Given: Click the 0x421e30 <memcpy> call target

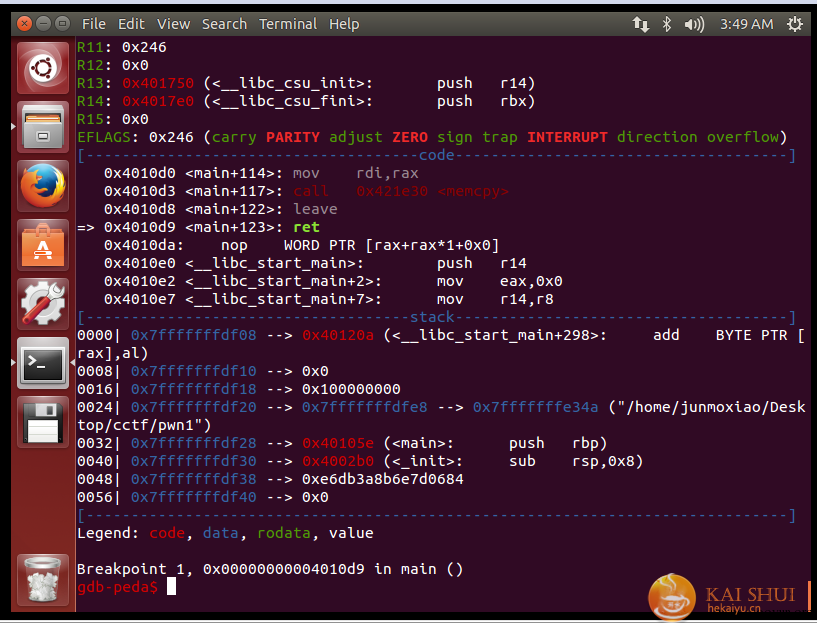Looking at the screenshot, I should [432, 191].
